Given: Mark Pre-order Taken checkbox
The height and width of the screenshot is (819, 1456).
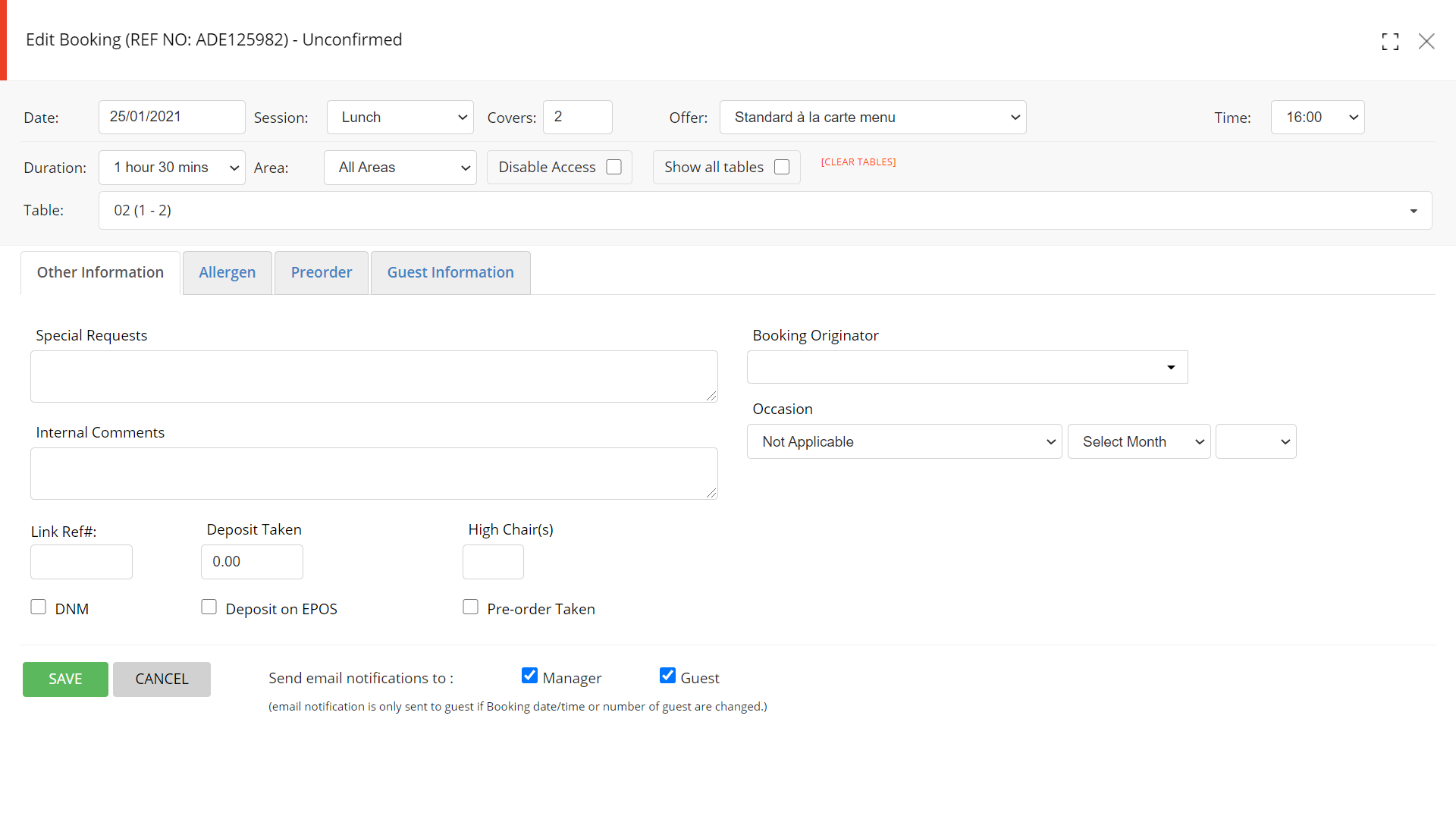Looking at the screenshot, I should pyautogui.click(x=471, y=607).
